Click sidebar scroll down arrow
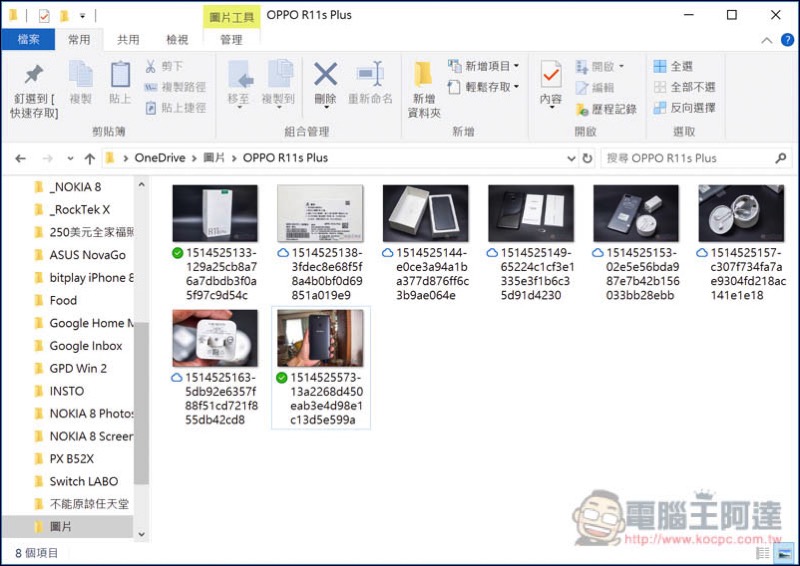This screenshot has height=566, width=800. coord(141,534)
